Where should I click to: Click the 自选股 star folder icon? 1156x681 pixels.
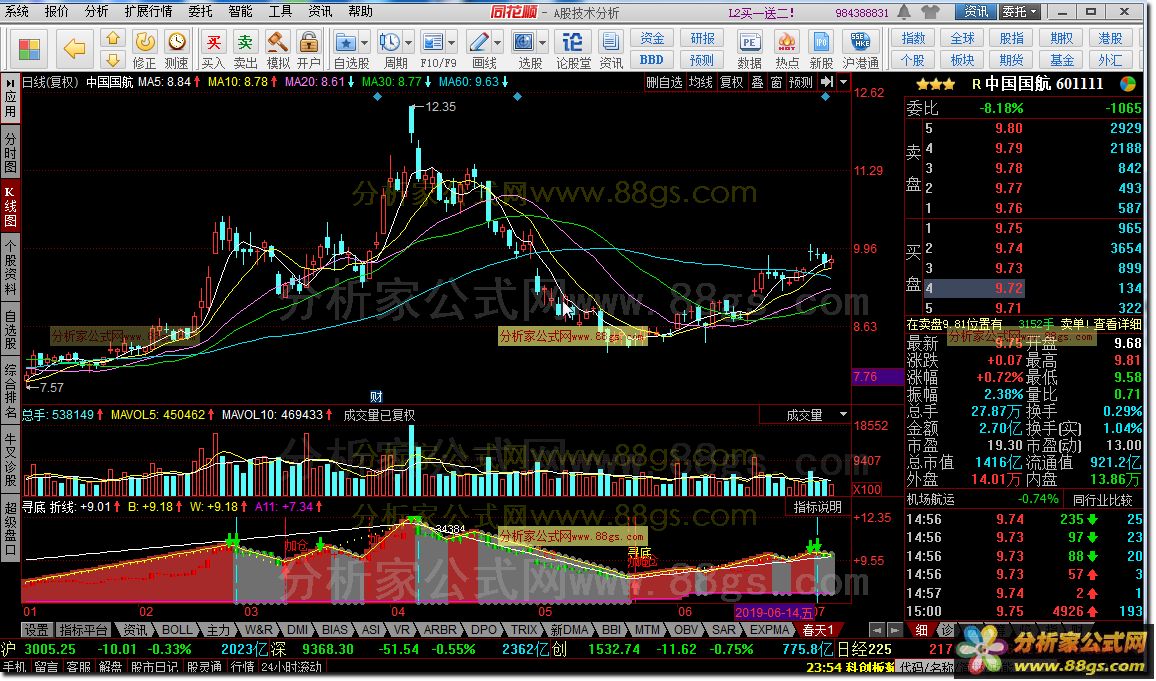tap(346, 42)
